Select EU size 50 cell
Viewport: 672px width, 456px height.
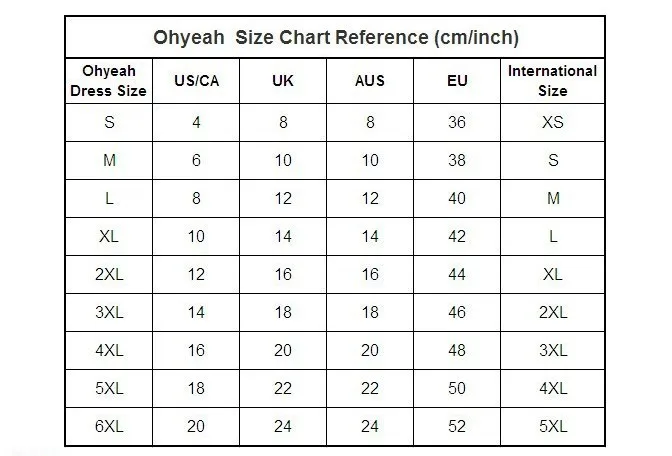click(457, 388)
